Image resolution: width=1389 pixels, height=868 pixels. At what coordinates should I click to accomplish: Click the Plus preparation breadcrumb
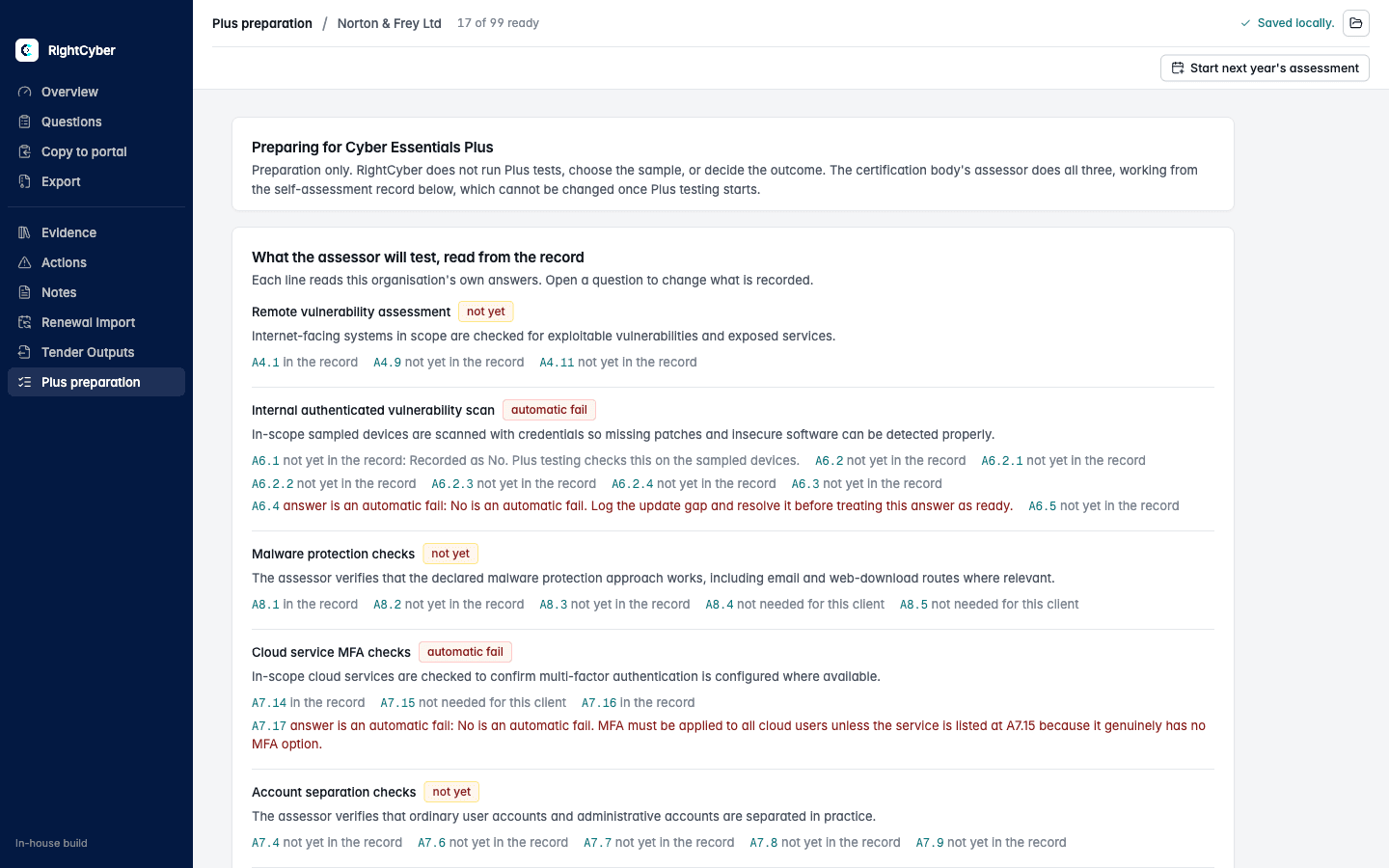coord(262,23)
